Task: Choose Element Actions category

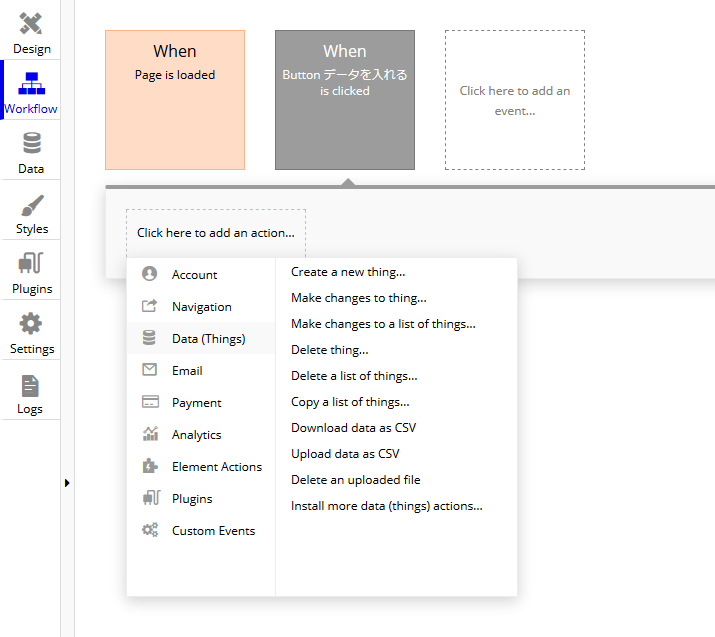Action: [x=201, y=466]
